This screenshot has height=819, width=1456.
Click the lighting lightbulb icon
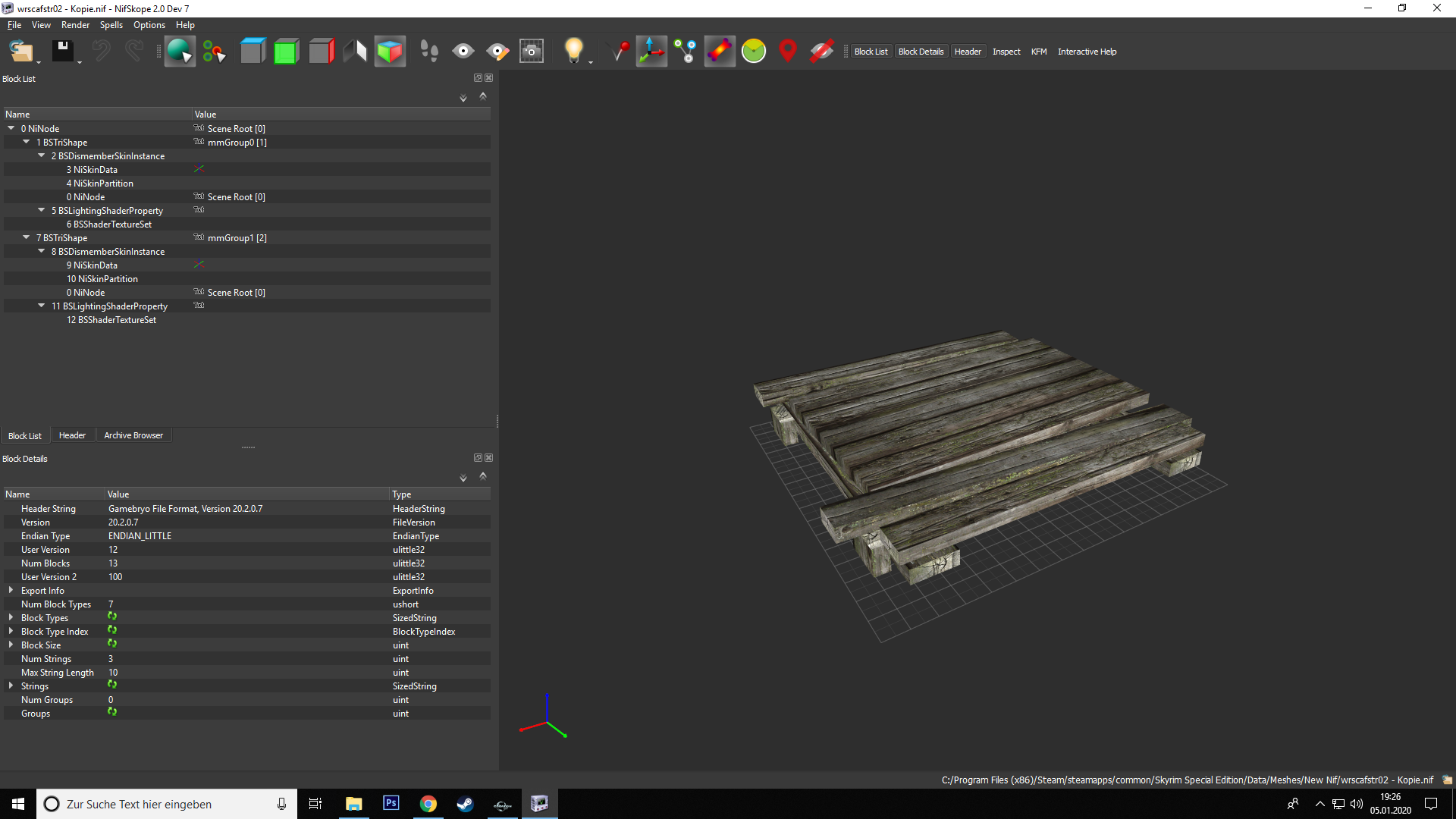tap(574, 52)
